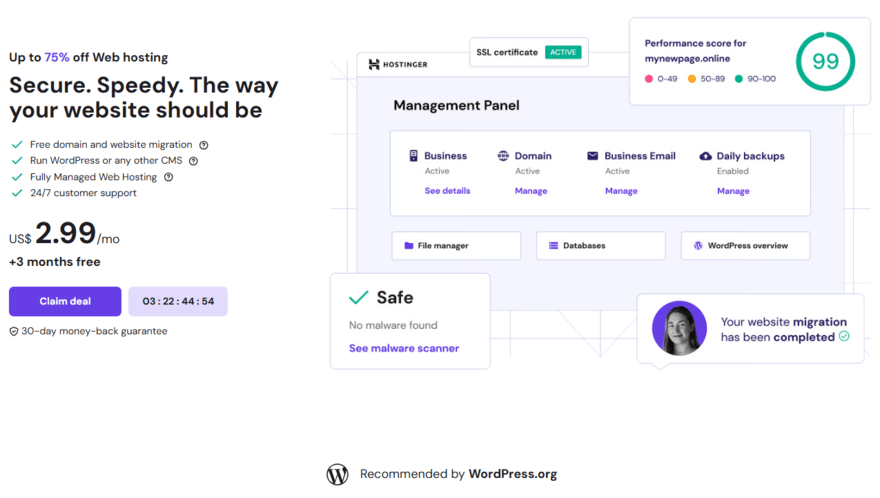
Task: Click Manage under Domain
Action: point(531,191)
